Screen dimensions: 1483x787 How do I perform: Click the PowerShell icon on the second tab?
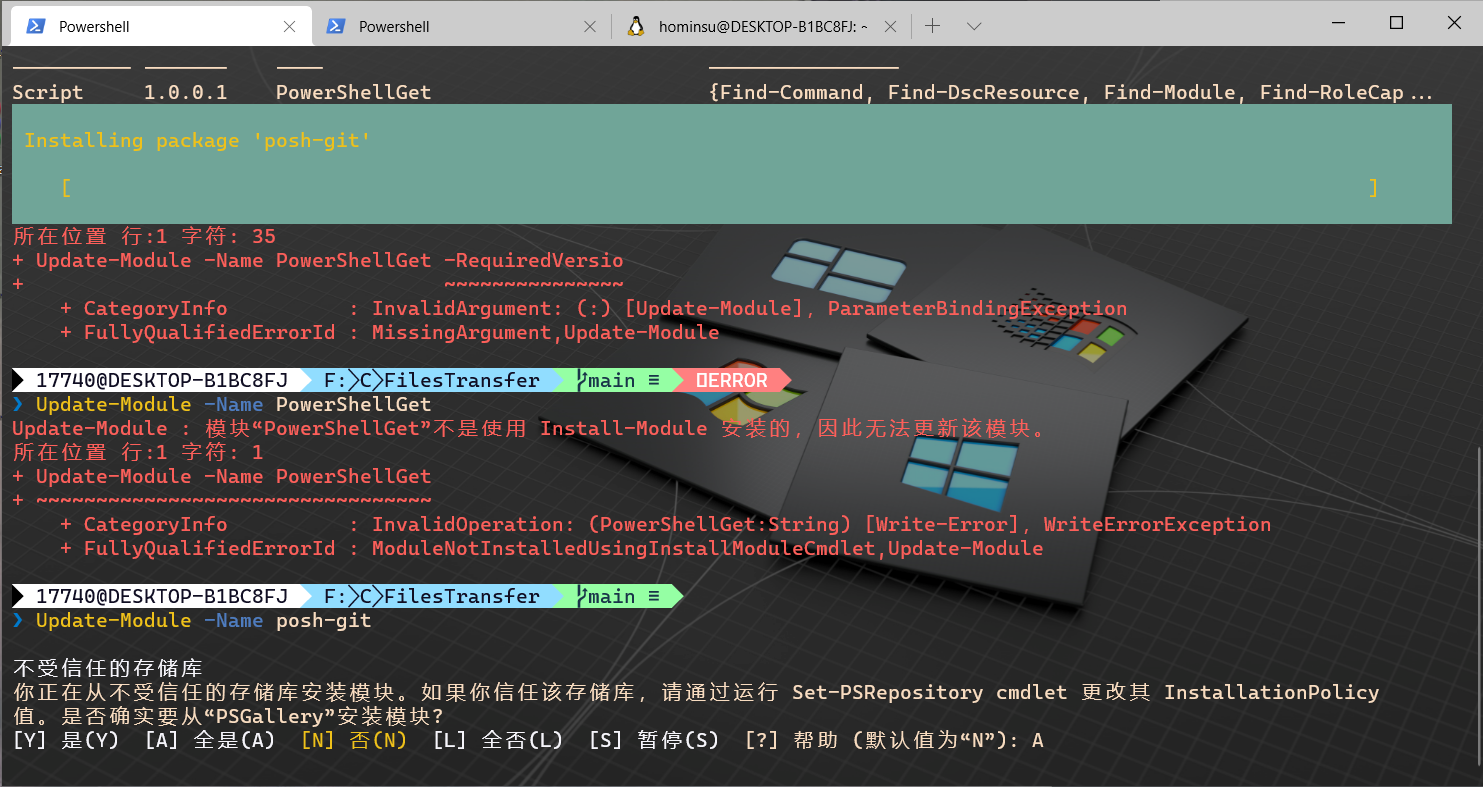click(336, 26)
